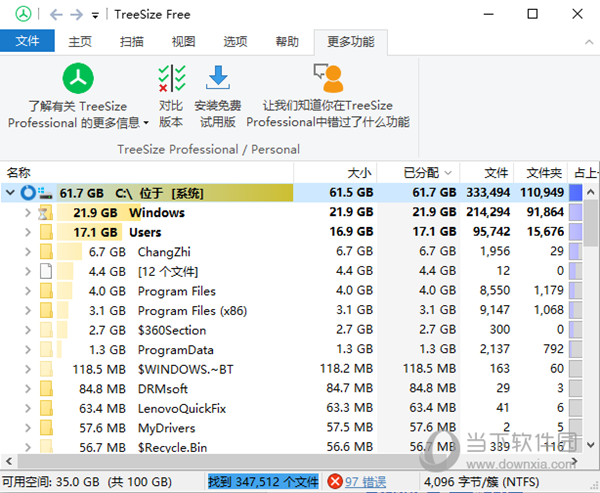Open dropdown arrow beside 的更多信息

(x=146, y=123)
